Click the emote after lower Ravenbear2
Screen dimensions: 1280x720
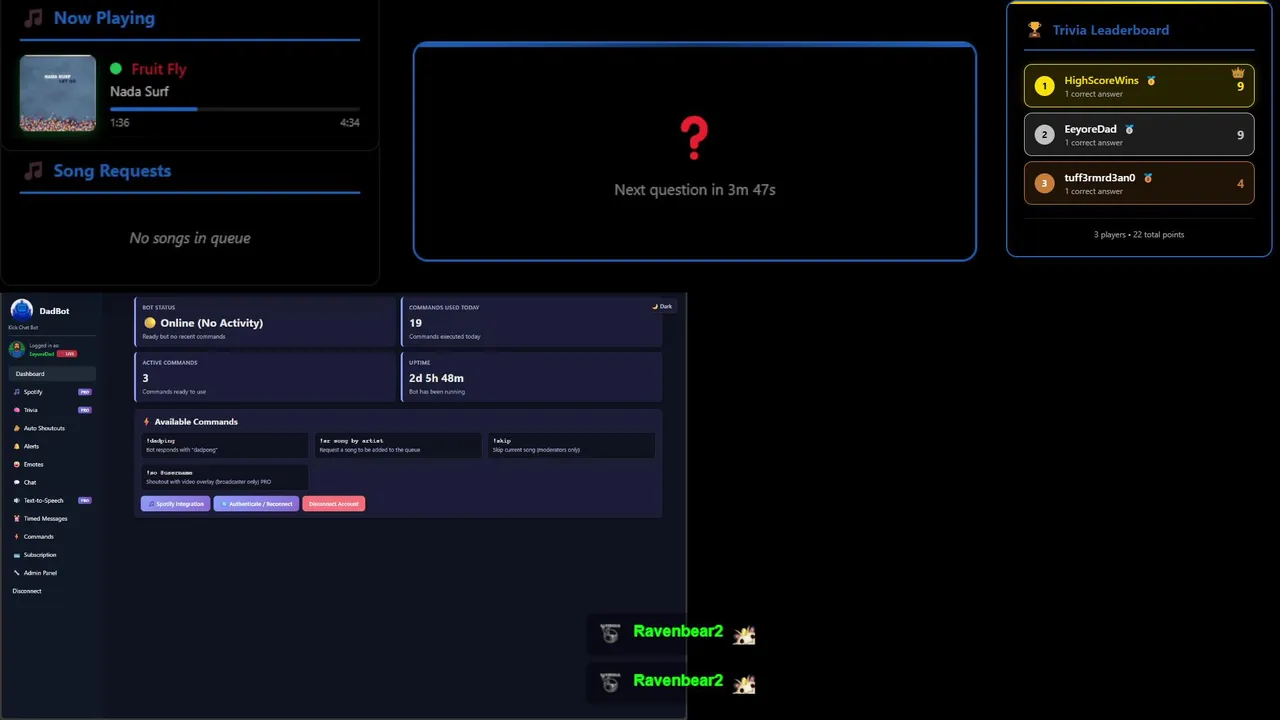pos(744,684)
